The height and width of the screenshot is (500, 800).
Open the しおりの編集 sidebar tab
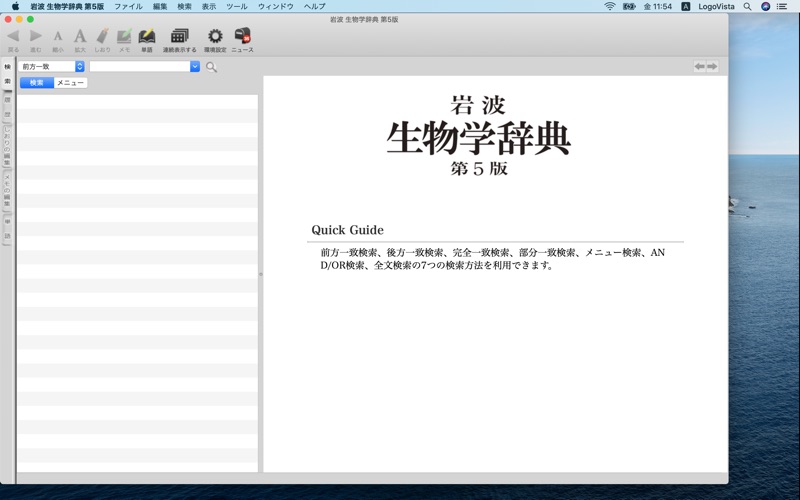point(7,146)
